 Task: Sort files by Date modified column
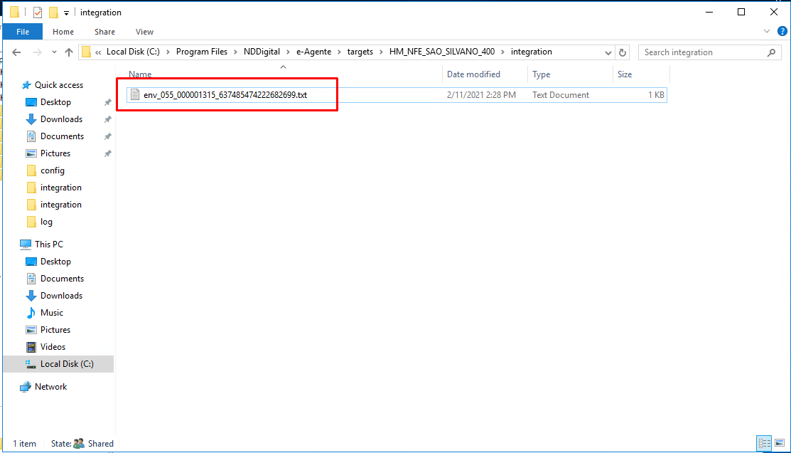coord(474,74)
